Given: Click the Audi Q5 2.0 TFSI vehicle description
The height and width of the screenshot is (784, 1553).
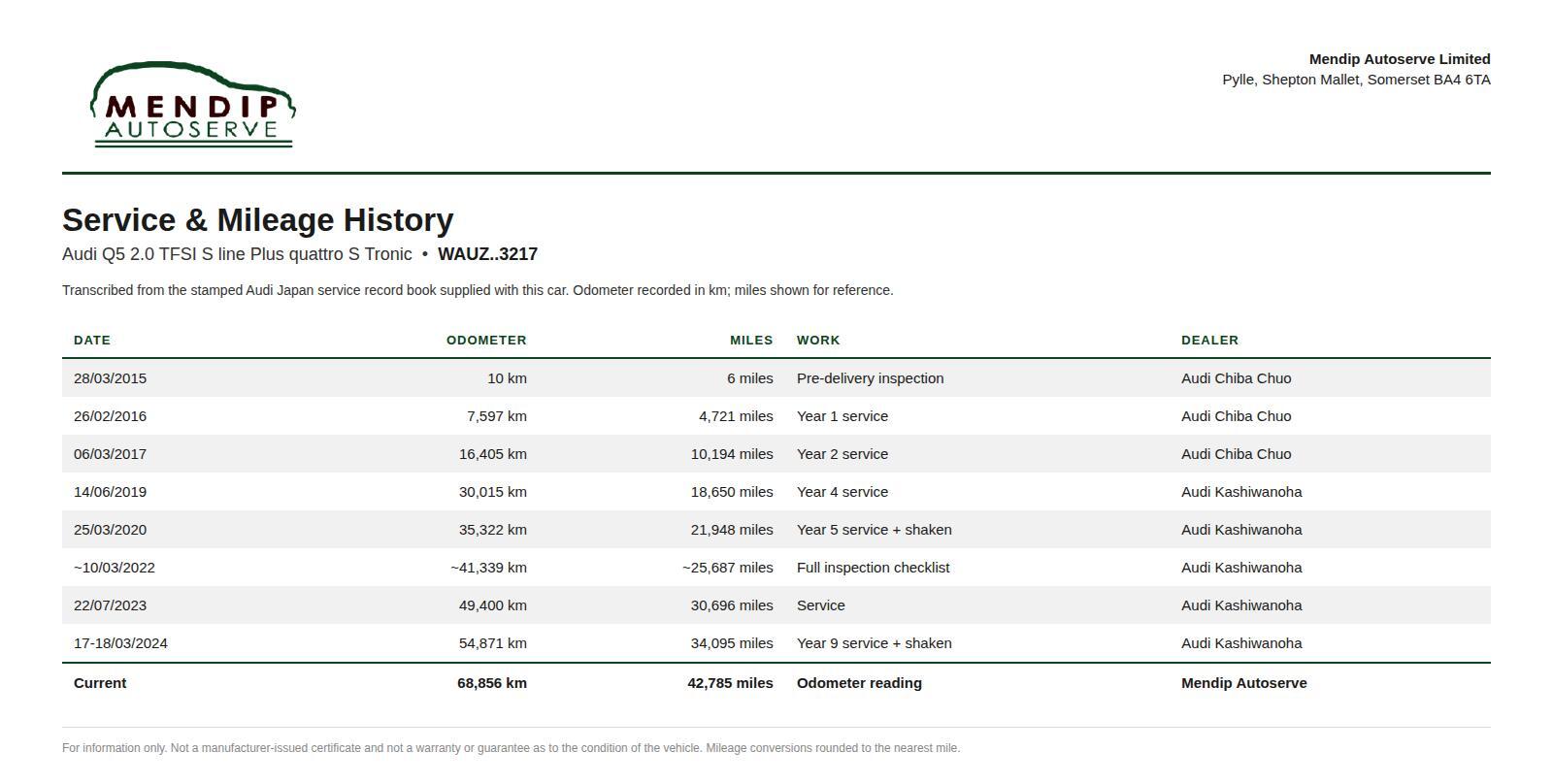Looking at the screenshot, I should click(238, 254).
